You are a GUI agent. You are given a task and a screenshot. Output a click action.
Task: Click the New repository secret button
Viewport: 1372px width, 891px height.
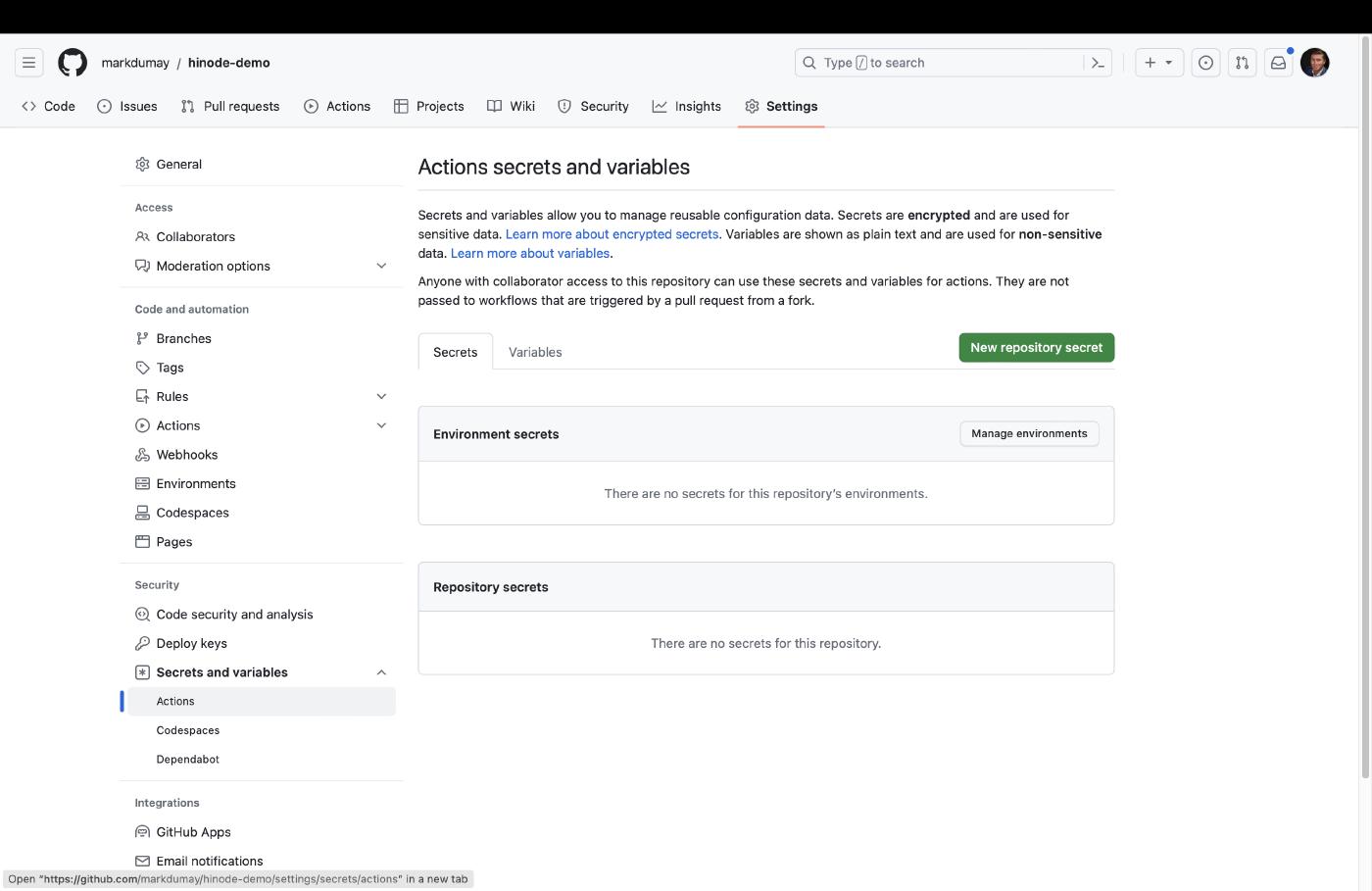coord(1036,348)
